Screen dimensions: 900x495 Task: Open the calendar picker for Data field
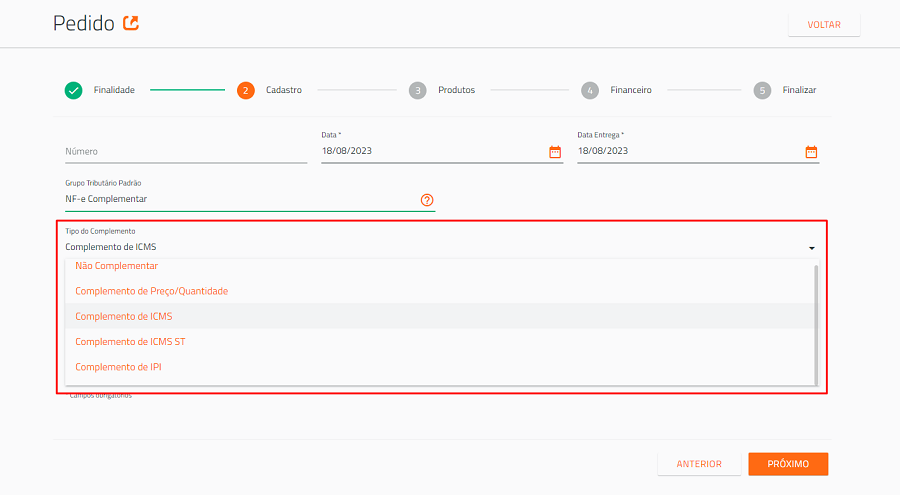555,152
